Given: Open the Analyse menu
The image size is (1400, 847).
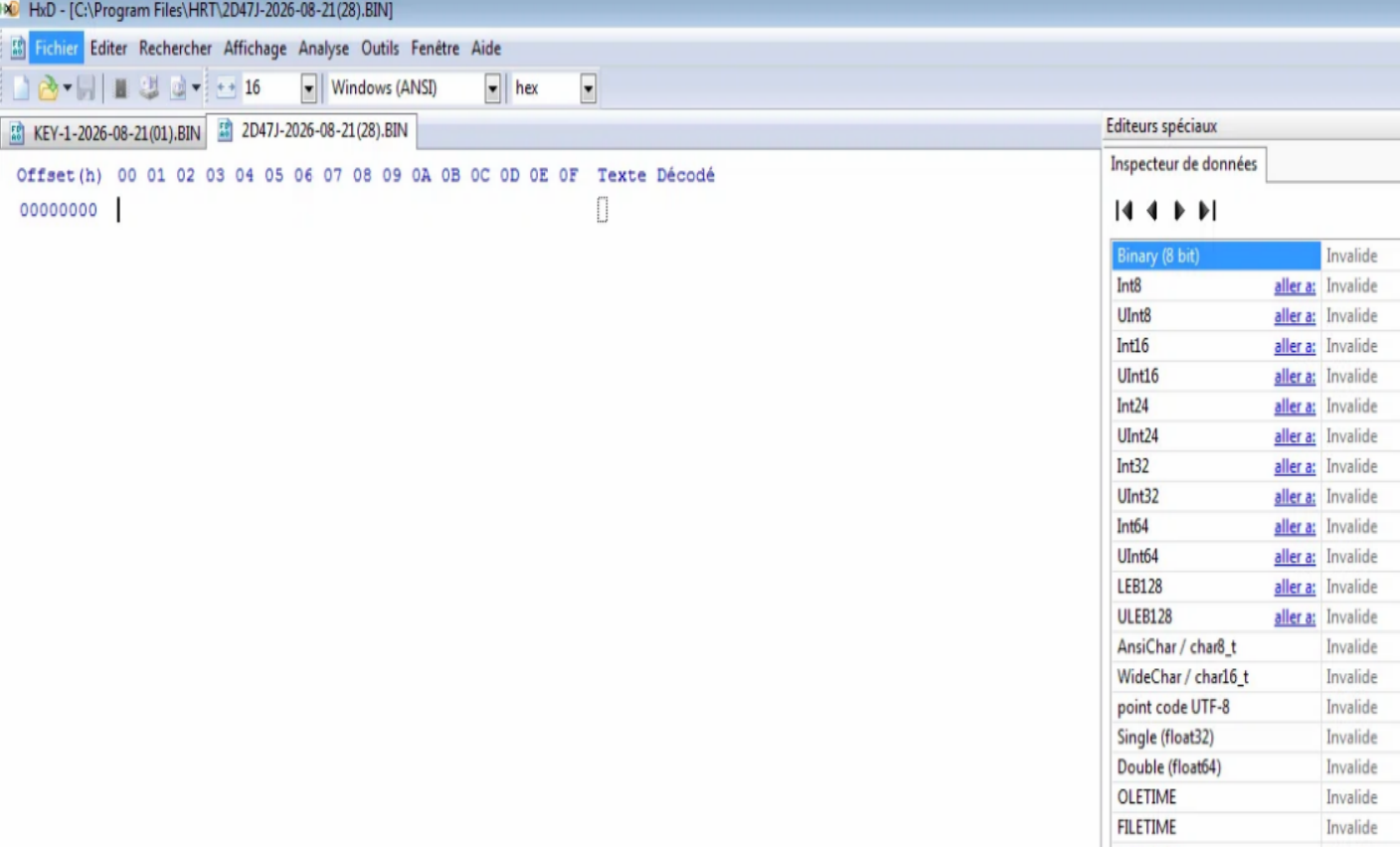Looking at the screenshot, I should (323, 48).
